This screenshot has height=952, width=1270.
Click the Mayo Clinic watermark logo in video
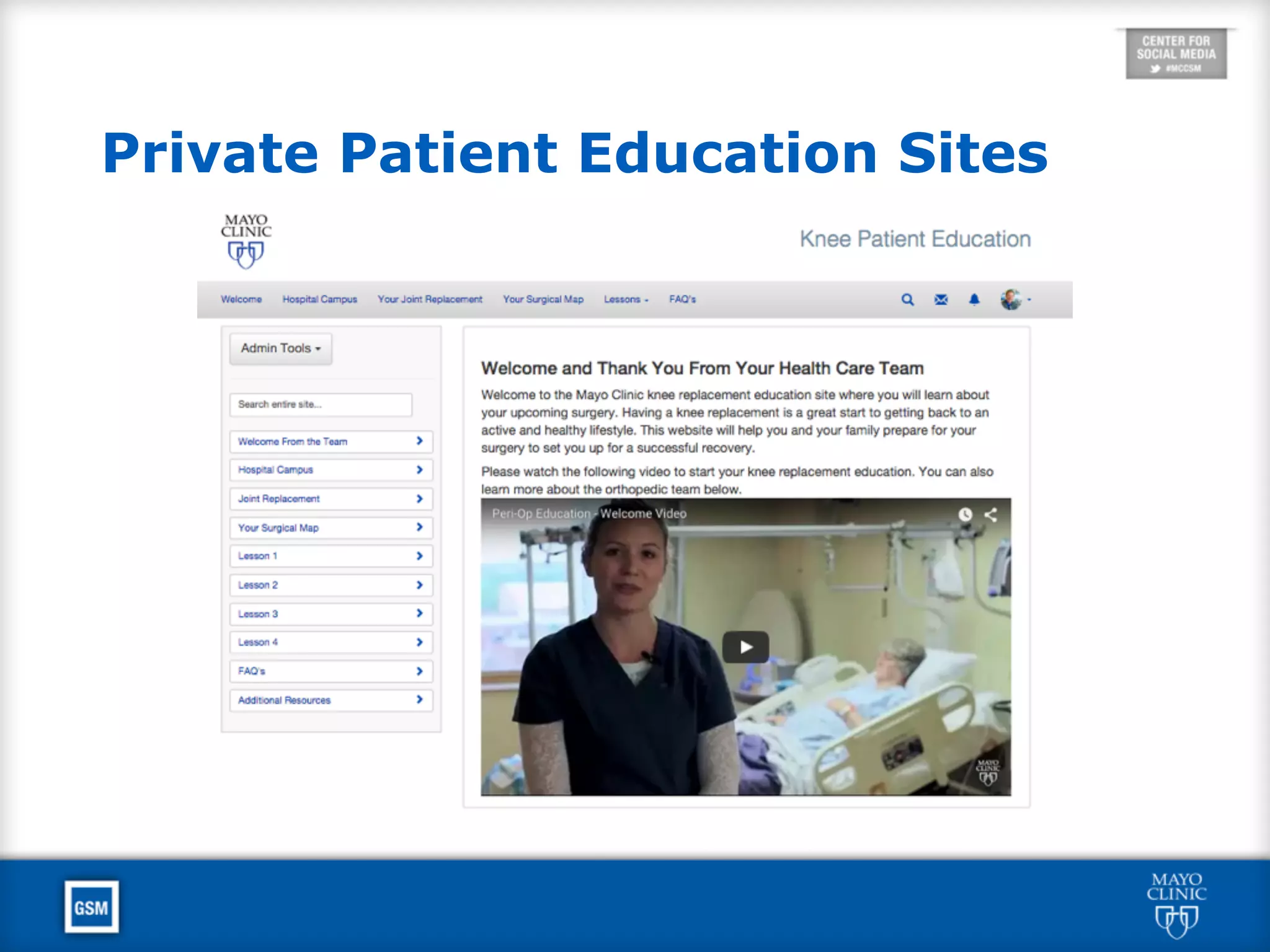pyautogui.click(x=987, y=772)
